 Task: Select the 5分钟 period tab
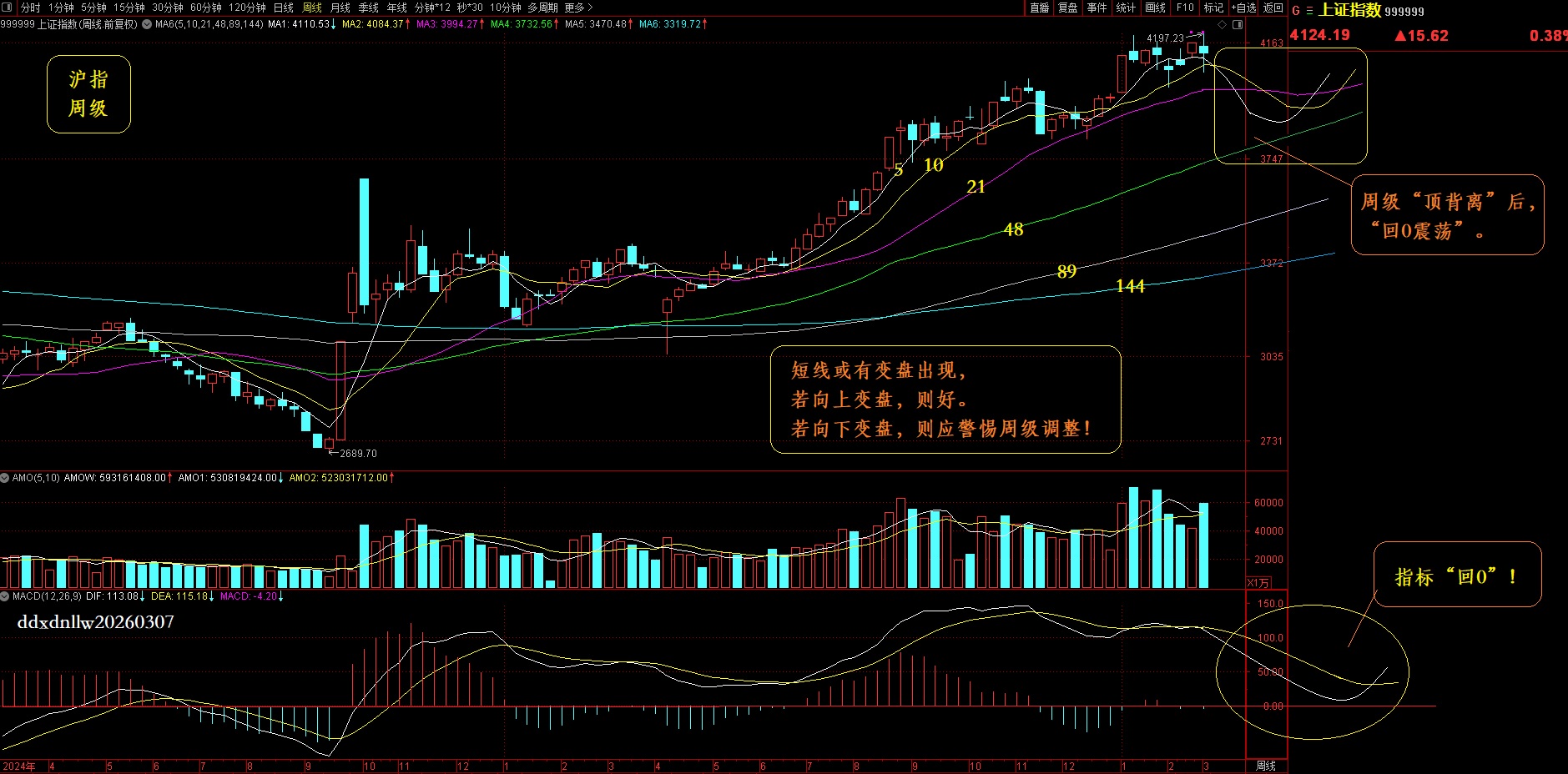93,8
